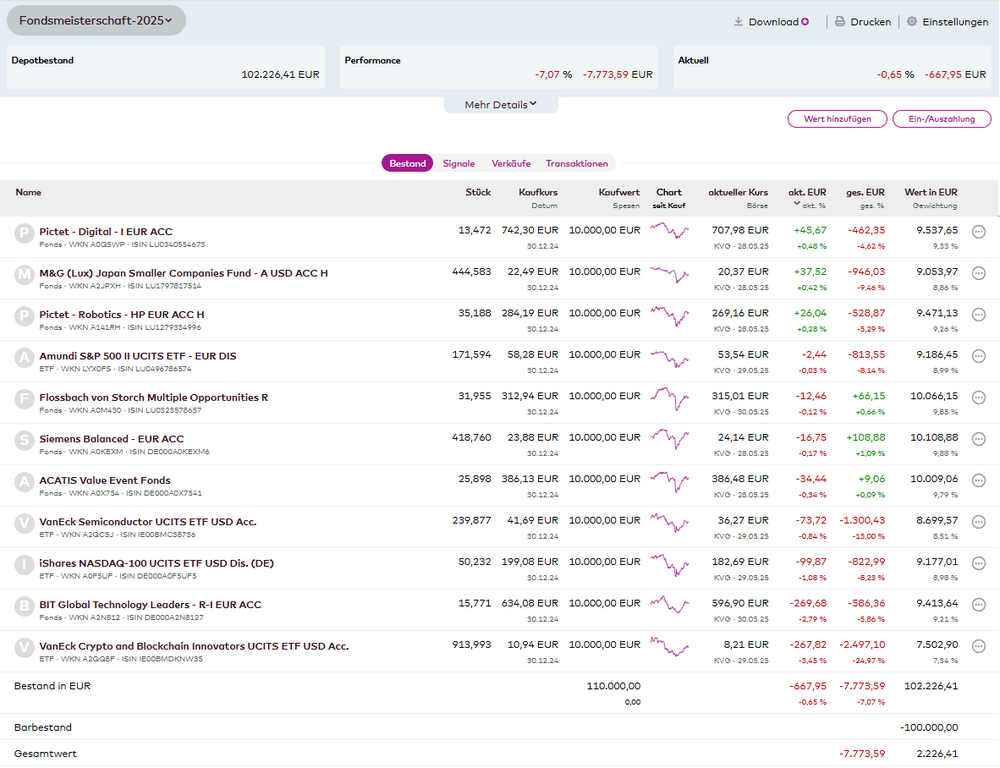The image size is (1000, 768).
Task: Open options menu for Pictet - Digital row
Action: pos(978,232)
